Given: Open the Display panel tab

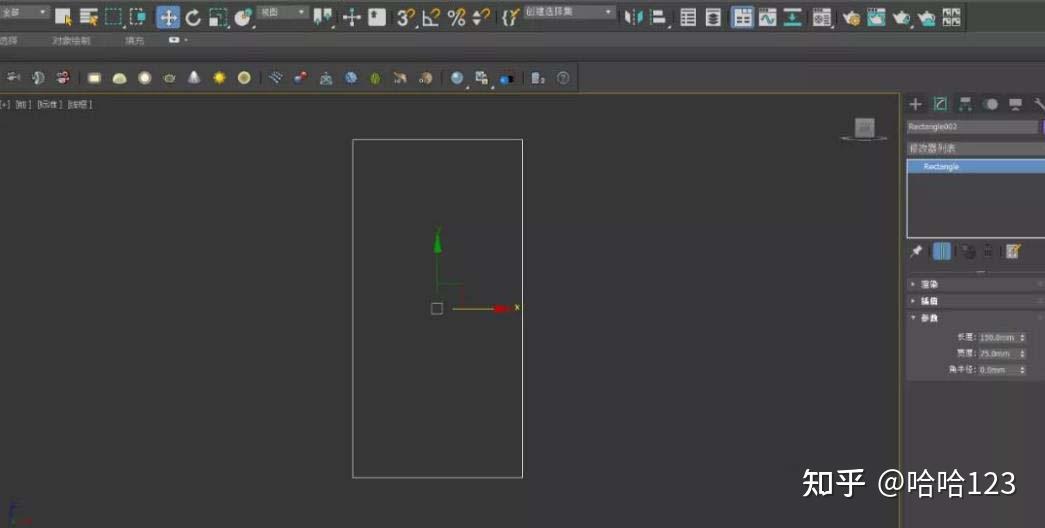Looking at the screenshot, I should 1015,104.
